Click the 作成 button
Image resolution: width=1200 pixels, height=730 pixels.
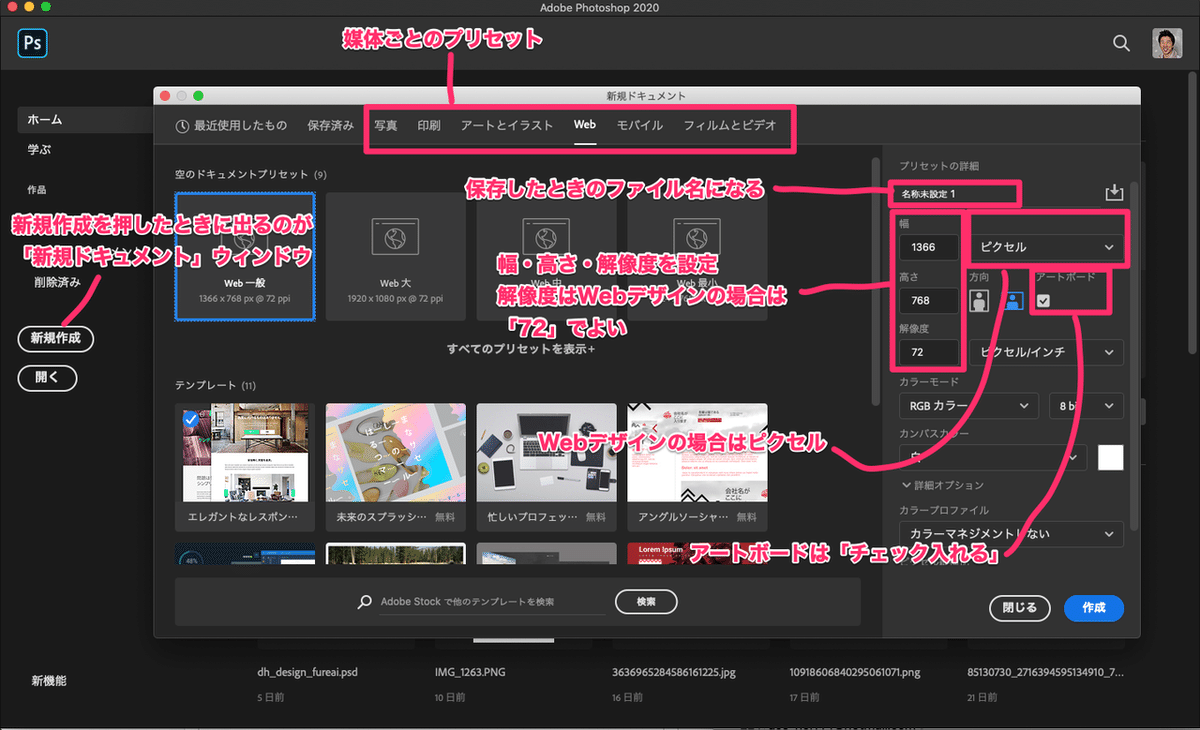pos(1093,608)
